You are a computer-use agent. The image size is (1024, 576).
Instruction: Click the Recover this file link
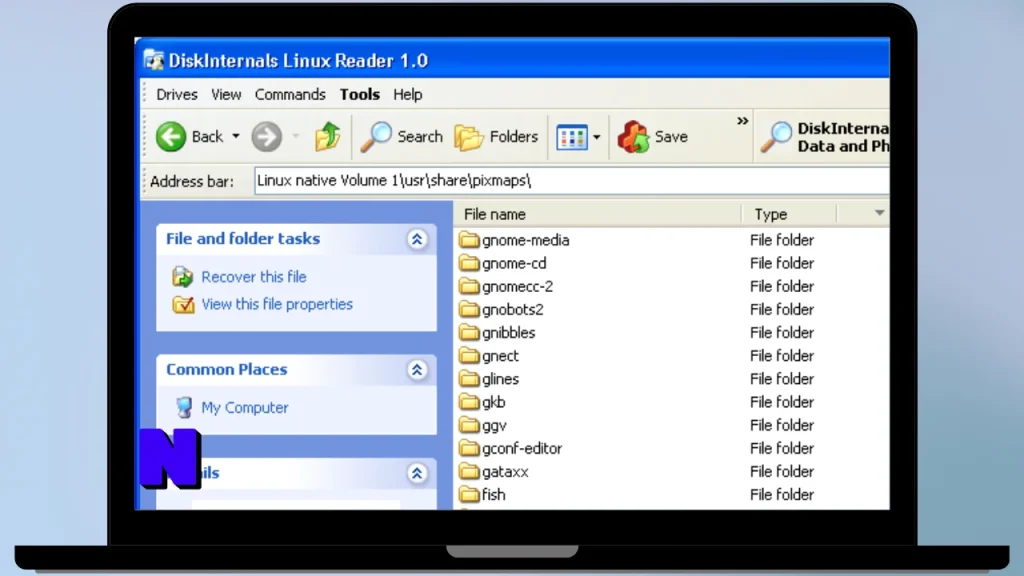(253, 277)
